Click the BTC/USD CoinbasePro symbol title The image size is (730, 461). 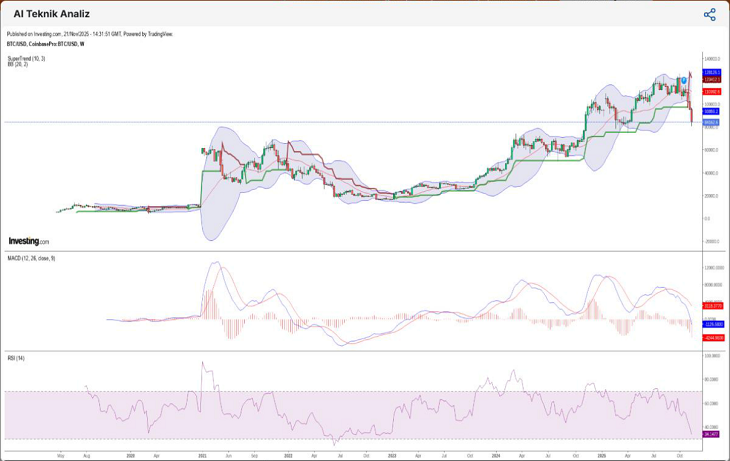tap(45, 44)
